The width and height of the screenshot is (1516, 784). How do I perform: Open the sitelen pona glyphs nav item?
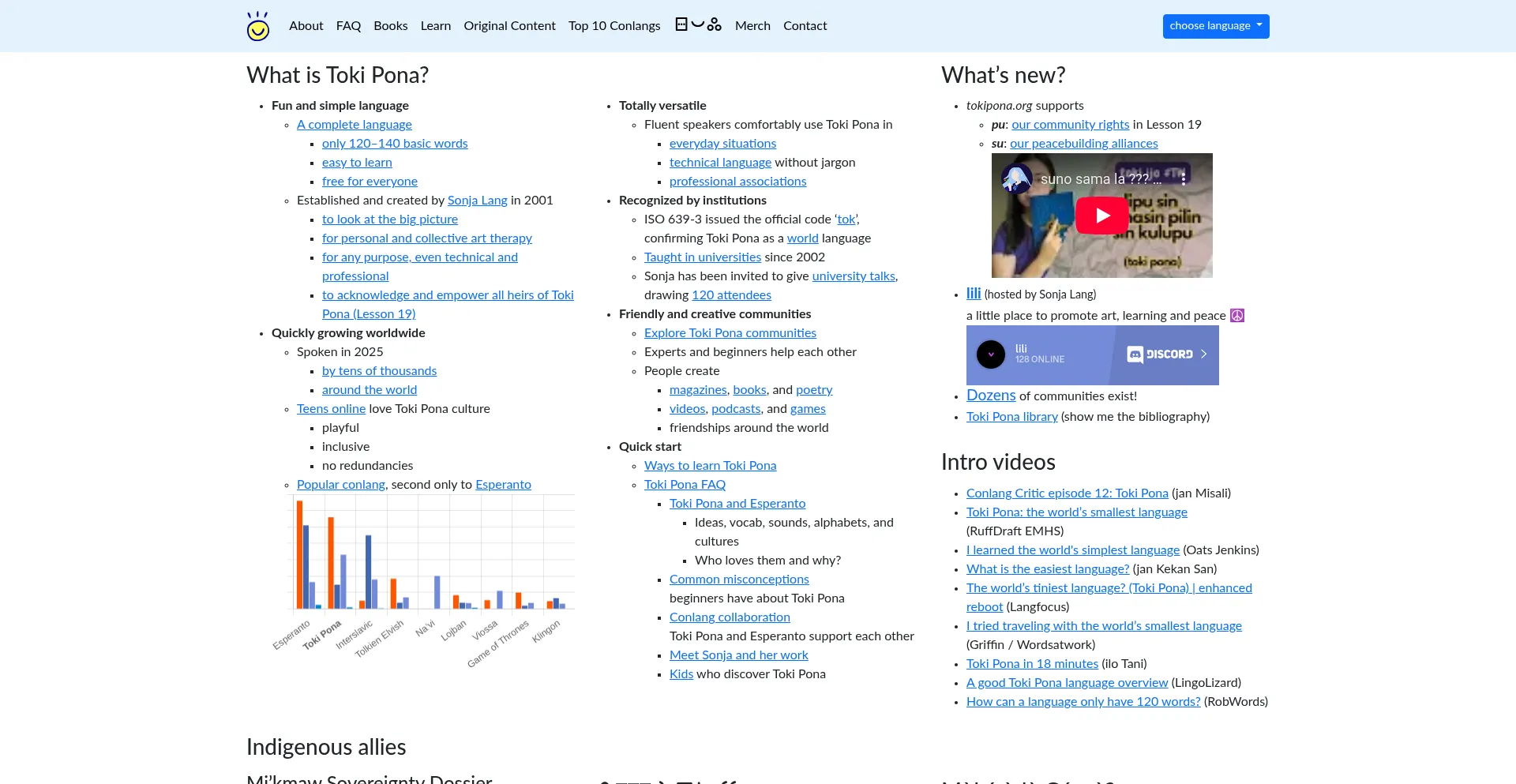[698, 25]
